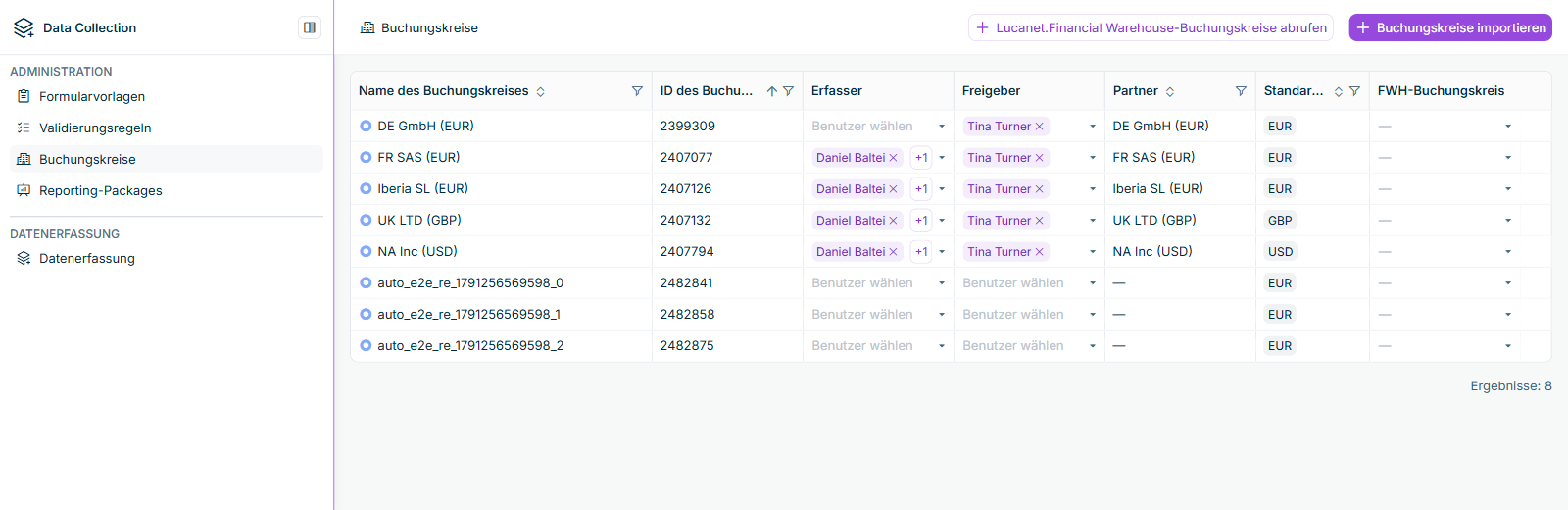Viewport: 1568px width, 510px height.
Task: Open filter for ID des Buchungskreises column
Action: 788,91
